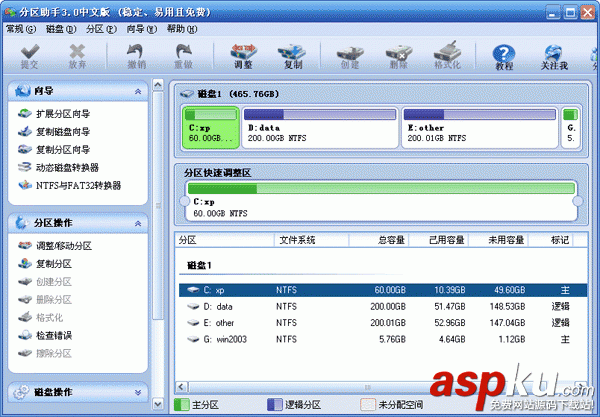Viewport: 600px width, 417px height.
Task: Click the 格式化 (Format) toolbar icon
Action: (447, 56)
